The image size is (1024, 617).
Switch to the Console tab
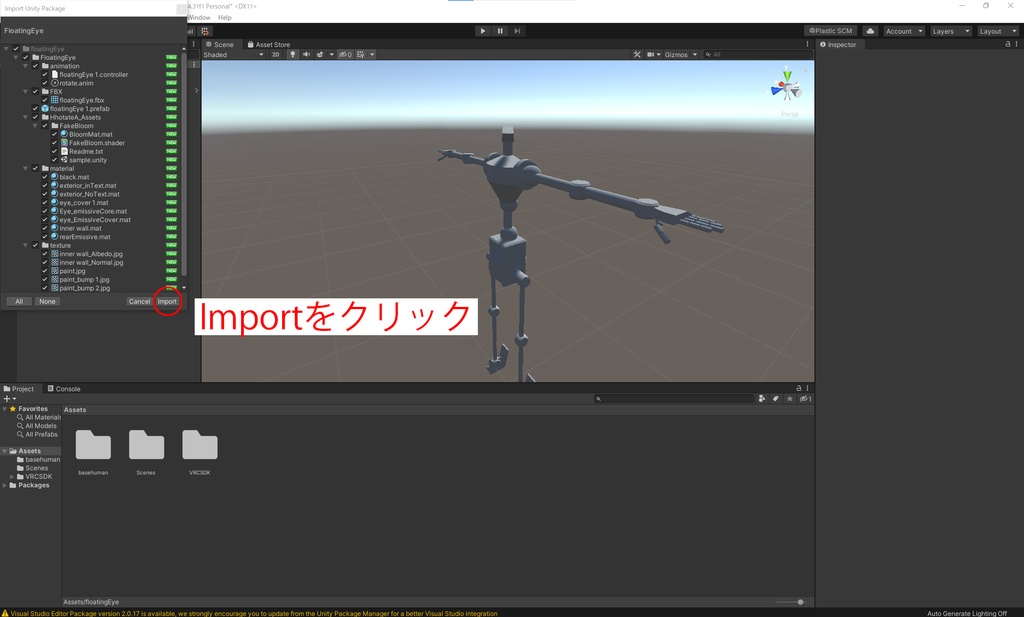(65, 388)
